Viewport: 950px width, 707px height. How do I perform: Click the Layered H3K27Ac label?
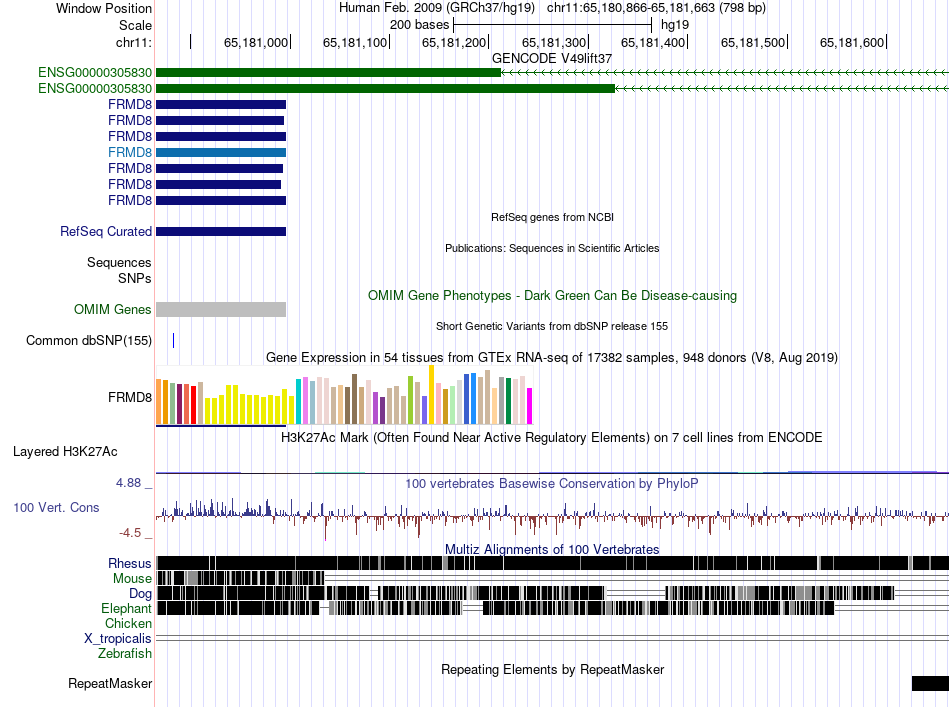[x=65, y=452]
